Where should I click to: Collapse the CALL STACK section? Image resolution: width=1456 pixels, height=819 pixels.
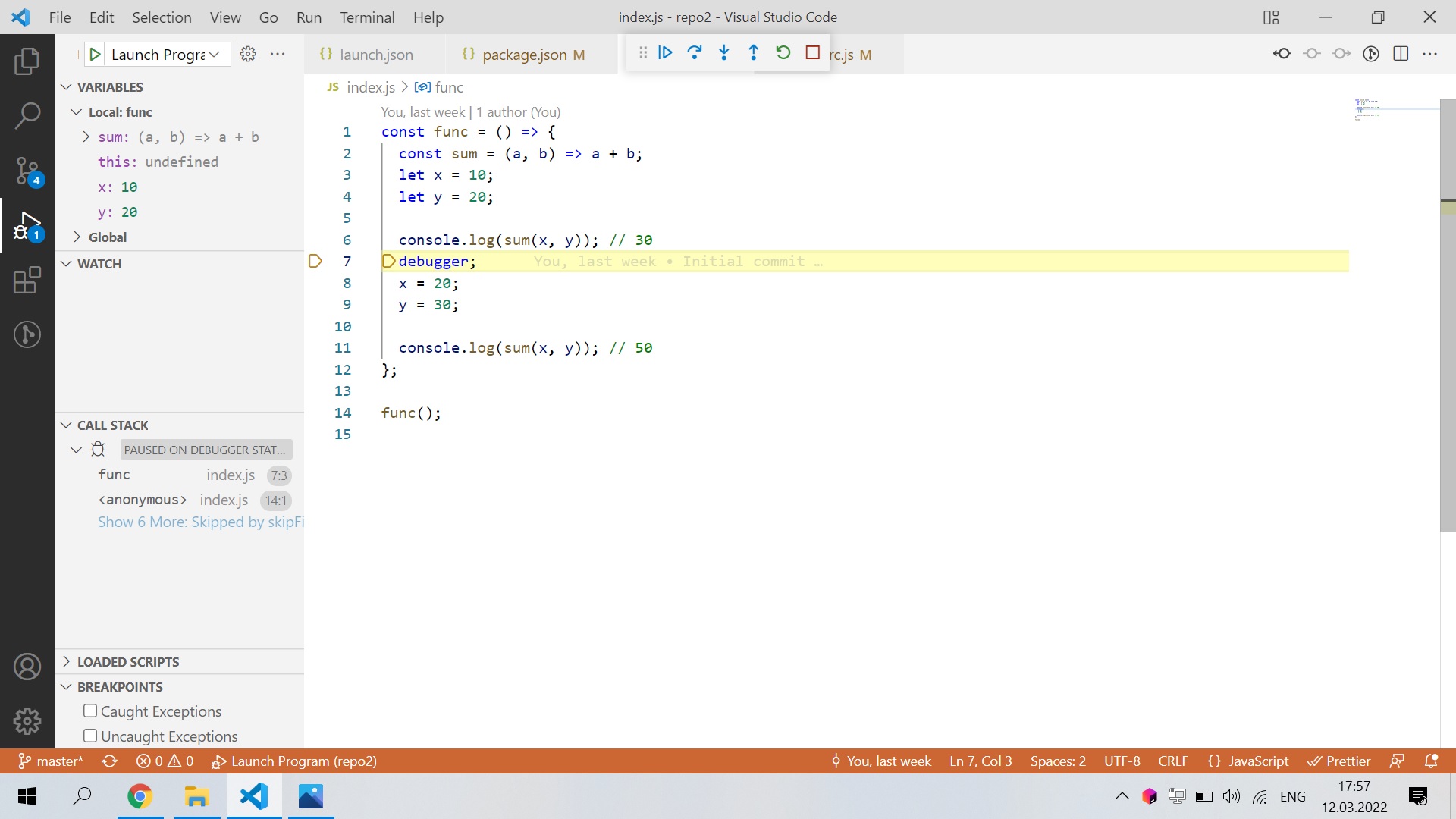pyautogui.click(x=66, y=425)
